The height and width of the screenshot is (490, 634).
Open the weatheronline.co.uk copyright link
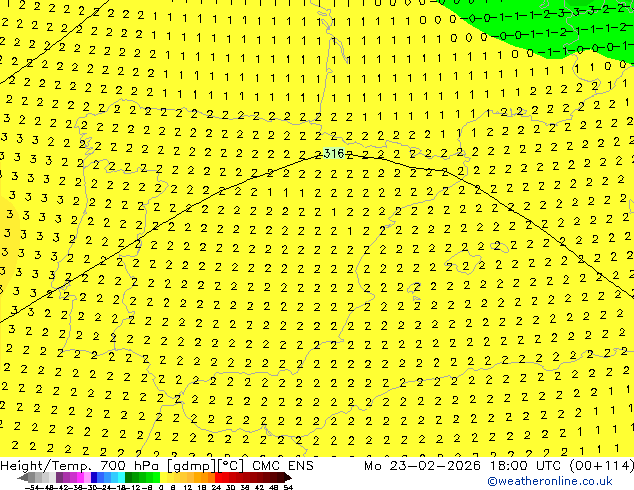pyautogui.click(x=550, y=481)
